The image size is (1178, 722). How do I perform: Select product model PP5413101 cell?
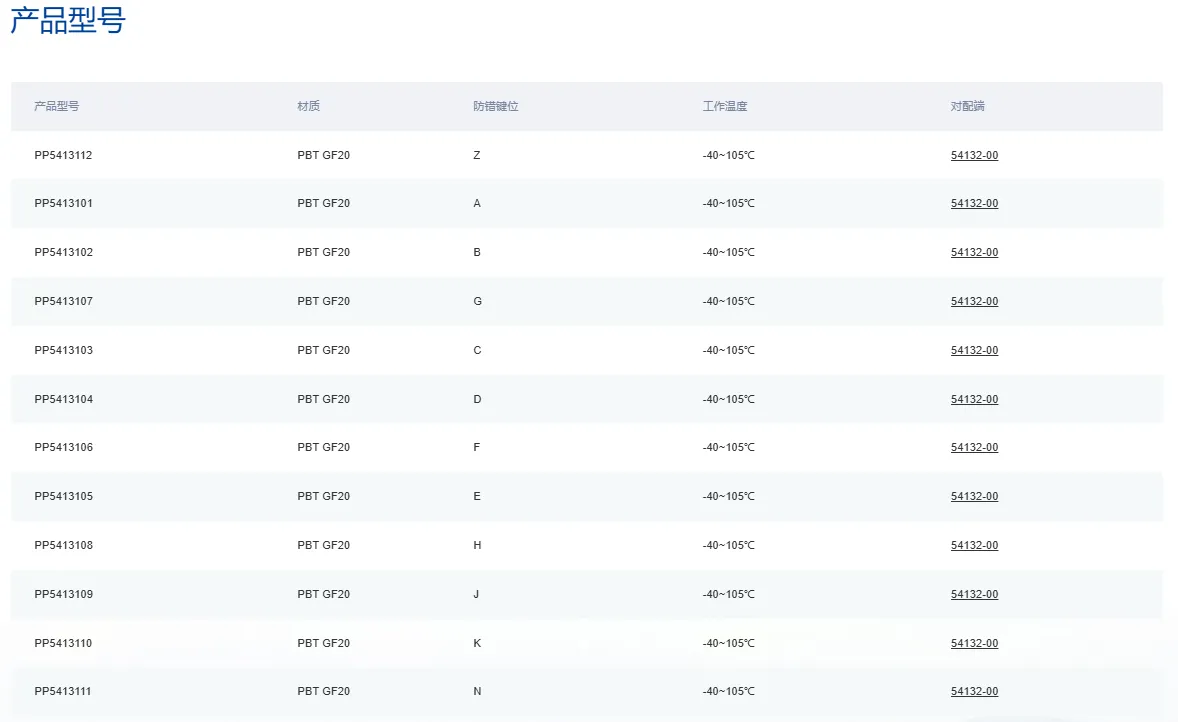coord(63,204)
